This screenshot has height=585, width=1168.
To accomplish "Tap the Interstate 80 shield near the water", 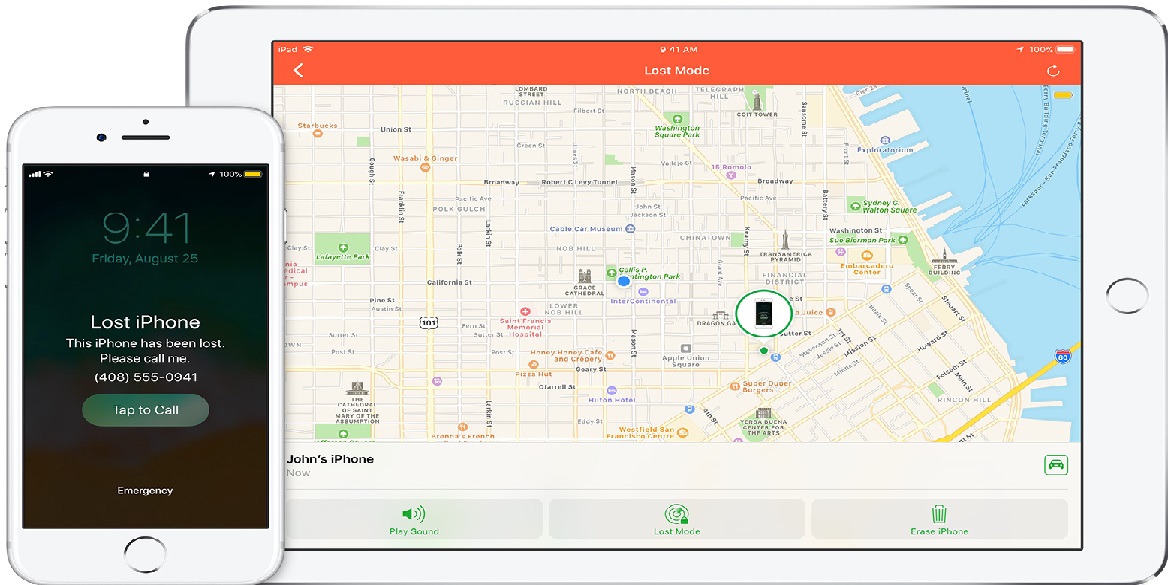I will pos(1063,355).
